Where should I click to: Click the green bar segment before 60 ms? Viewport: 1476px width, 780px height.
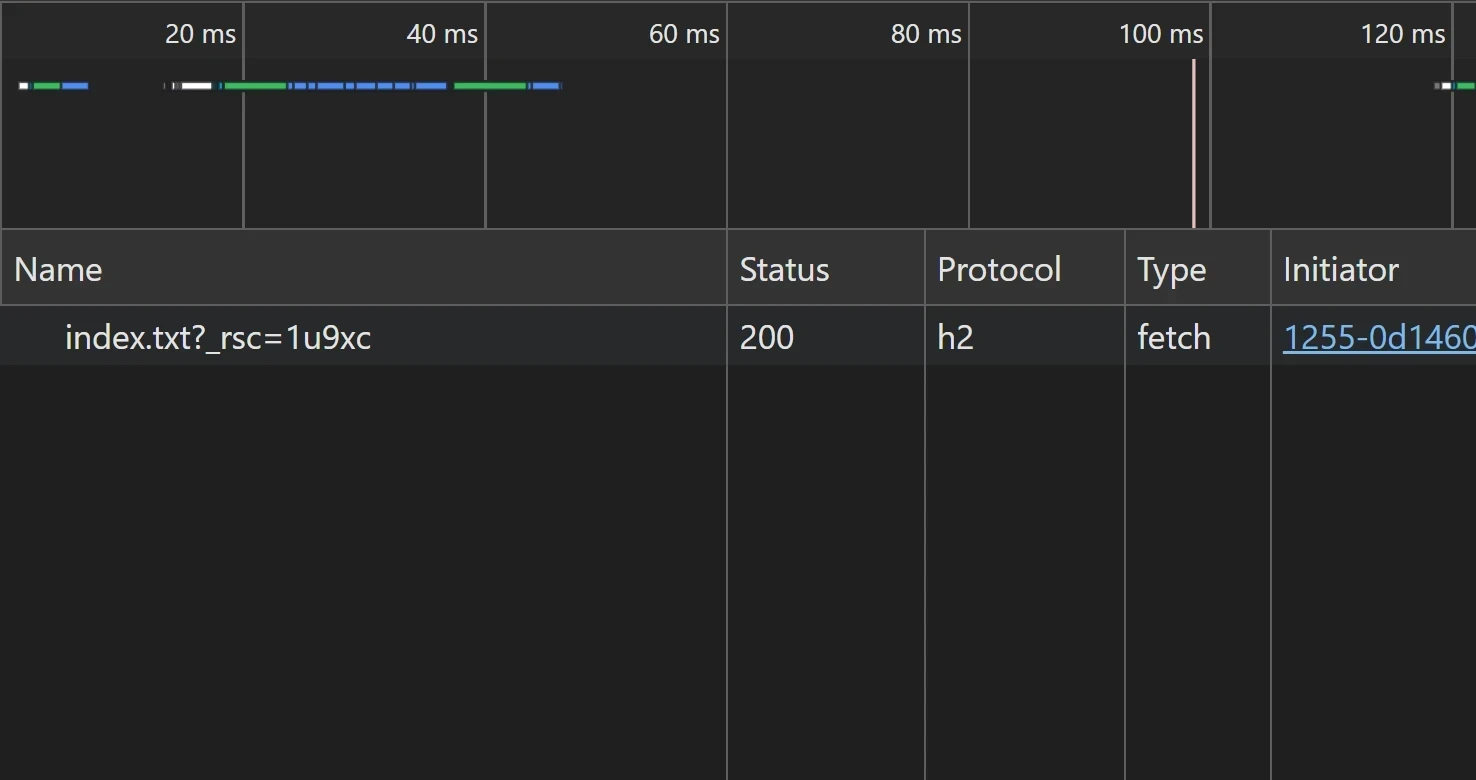490,86
